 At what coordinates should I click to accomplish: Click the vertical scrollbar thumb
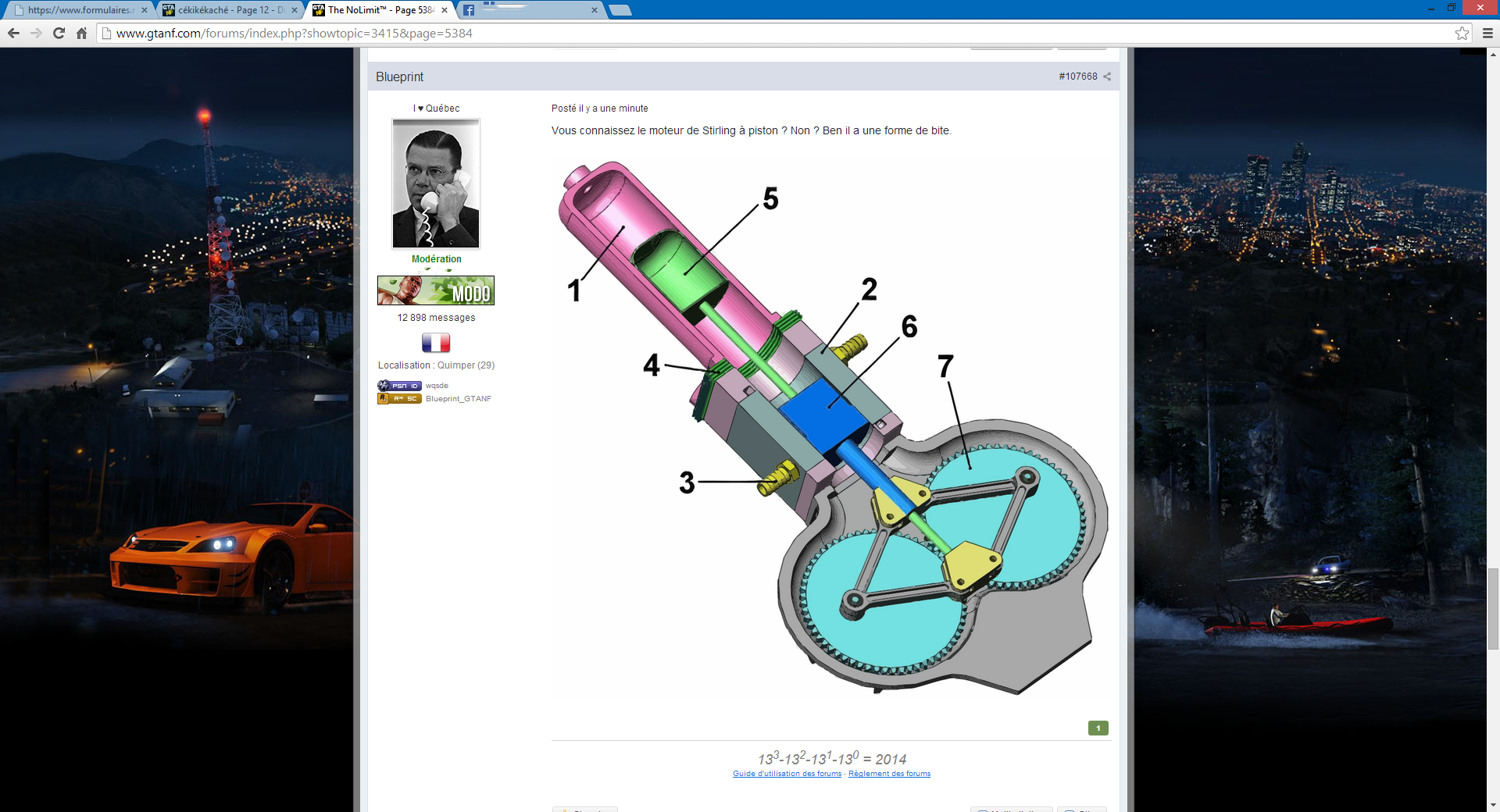[x=1493, y=609]
